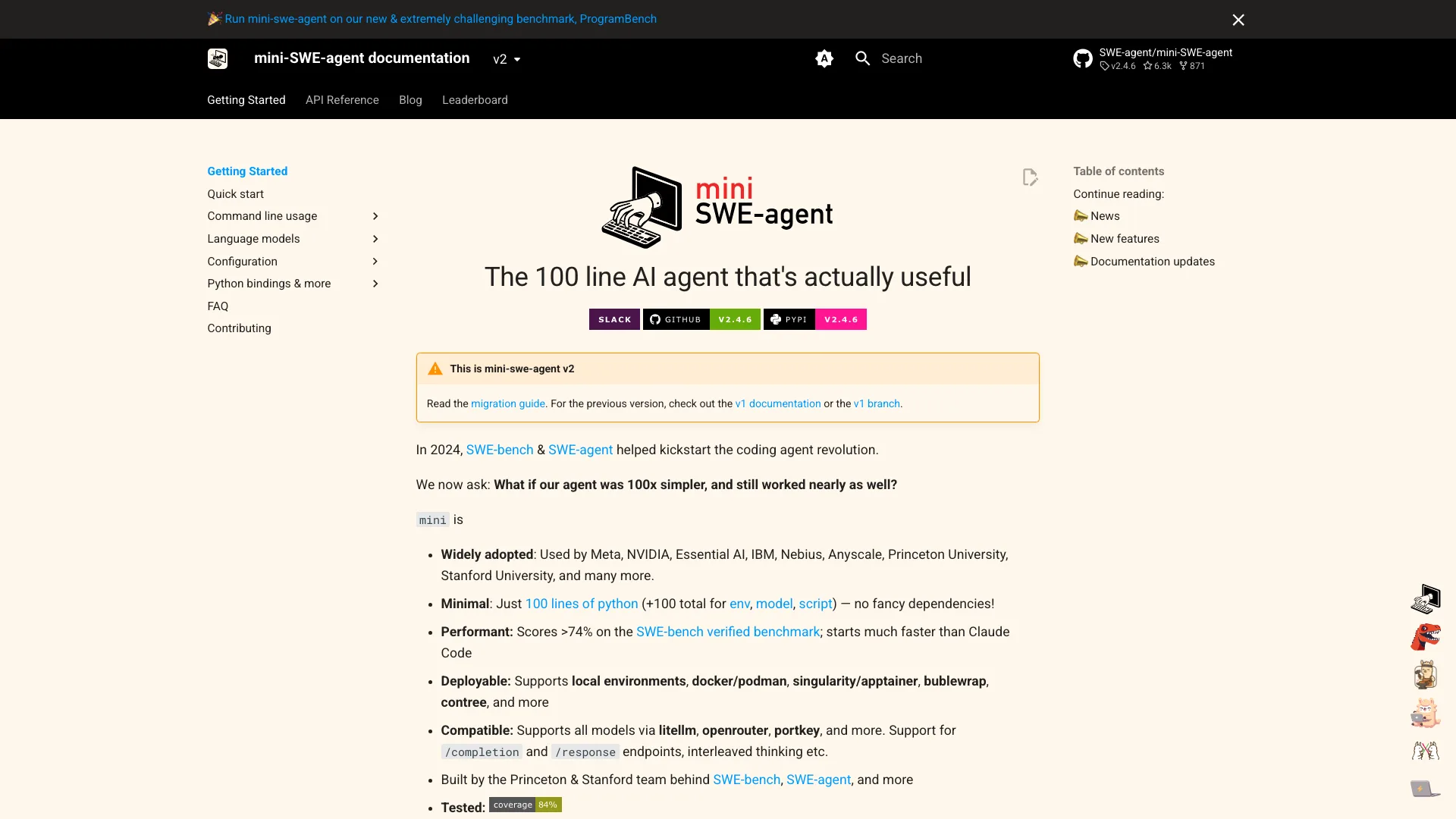The width and height of the screenshot is (1456, 819).
Task: Switch to the Getting Started tab
Action: coord(246,100)
